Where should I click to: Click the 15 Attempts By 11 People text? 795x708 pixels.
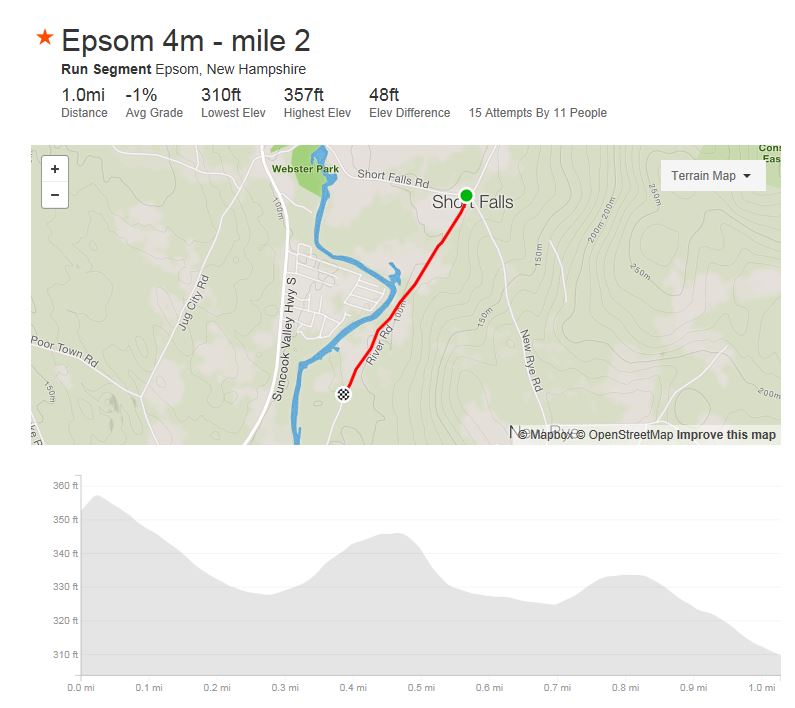(x=537, y=113)
